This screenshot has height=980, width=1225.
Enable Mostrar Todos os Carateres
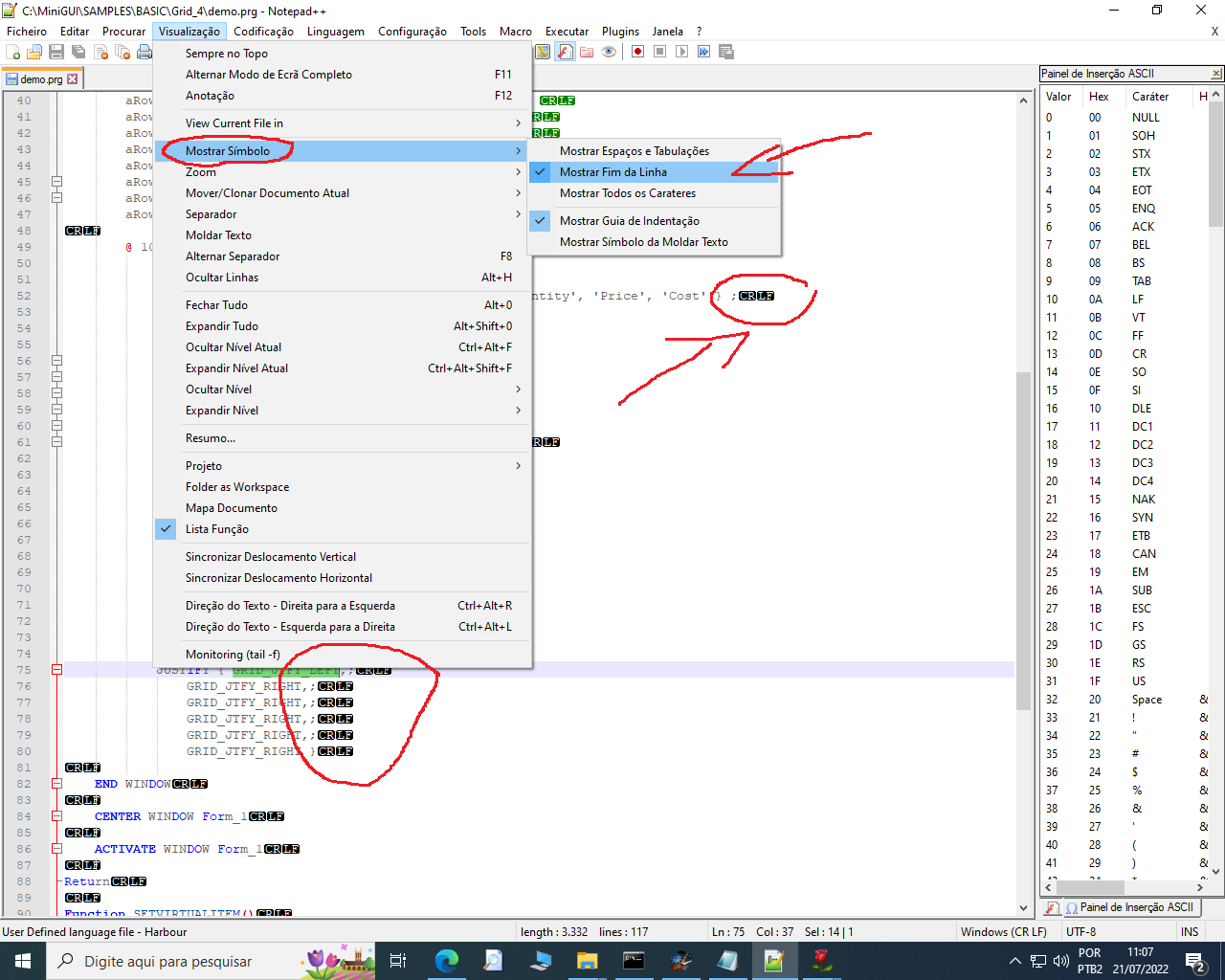(655, 193)
